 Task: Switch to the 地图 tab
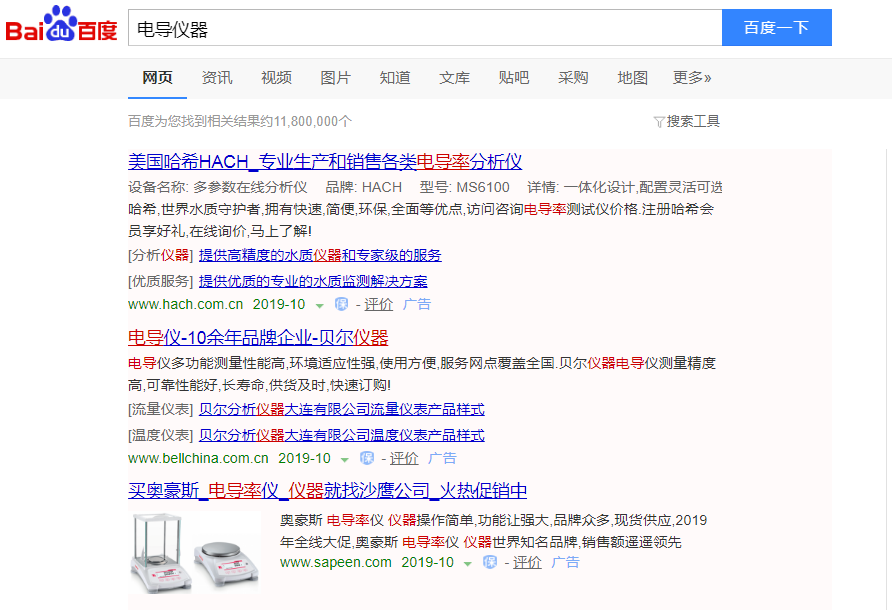pyautogui.click(x=633, y=77)
